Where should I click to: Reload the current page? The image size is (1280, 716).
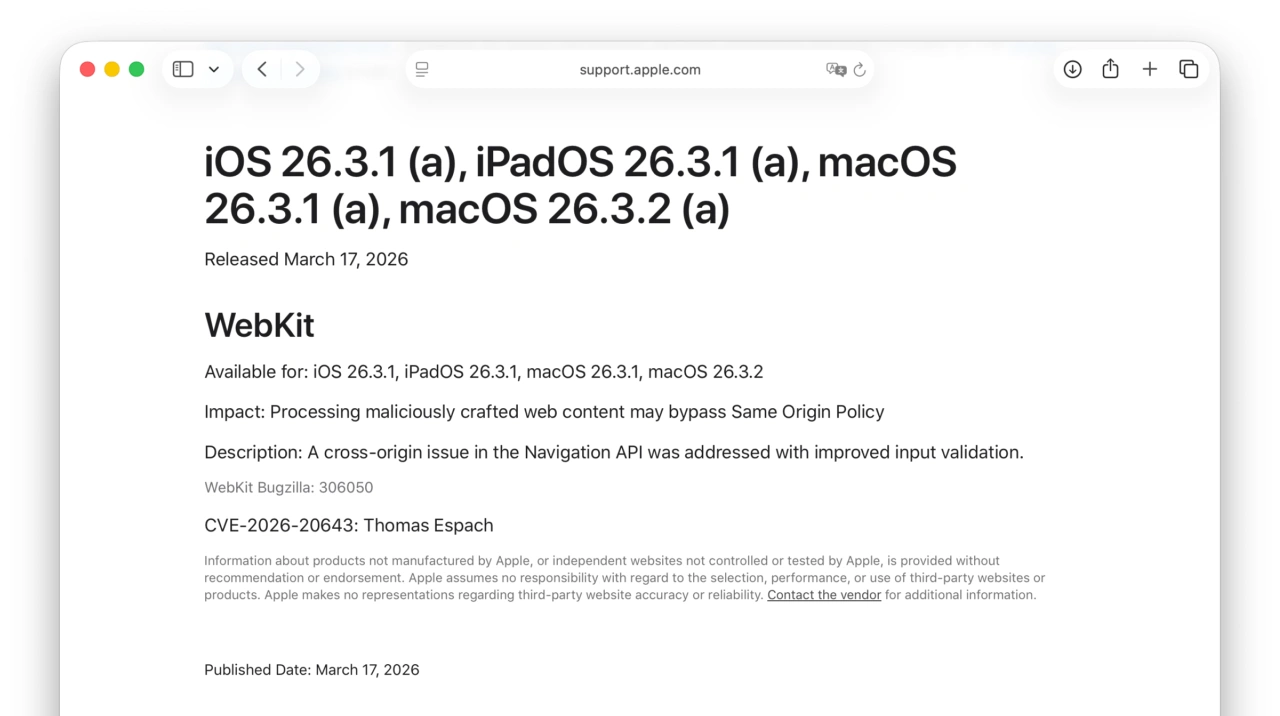860,69
